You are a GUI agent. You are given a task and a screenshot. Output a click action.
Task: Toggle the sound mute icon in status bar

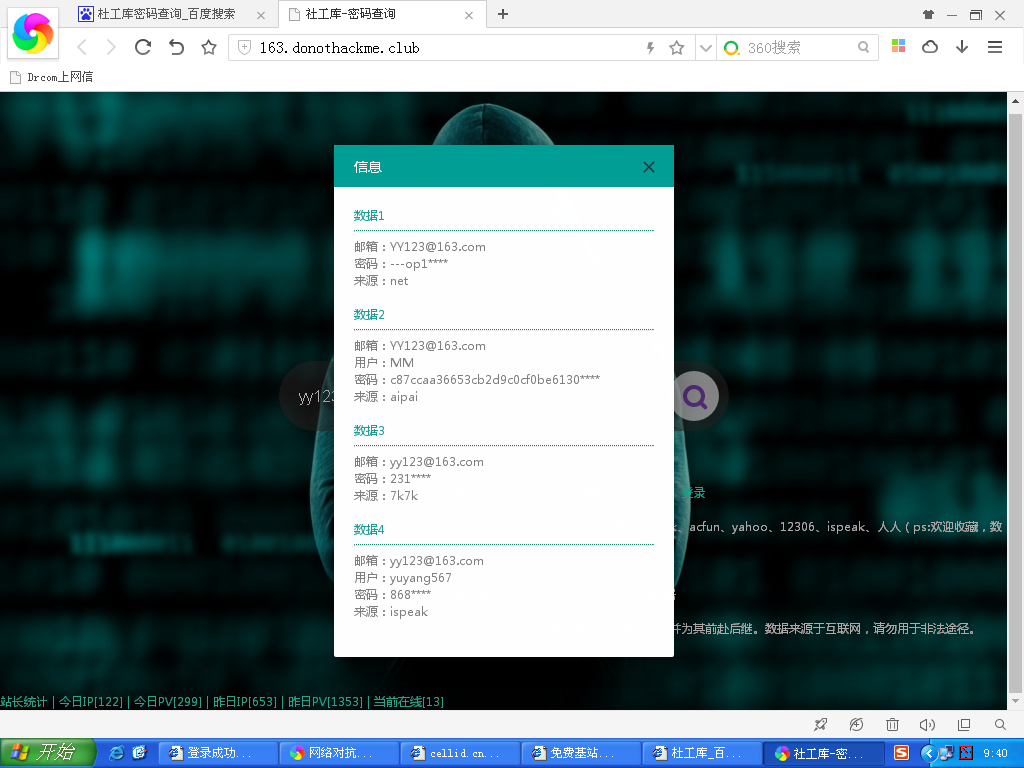point(927,724)
